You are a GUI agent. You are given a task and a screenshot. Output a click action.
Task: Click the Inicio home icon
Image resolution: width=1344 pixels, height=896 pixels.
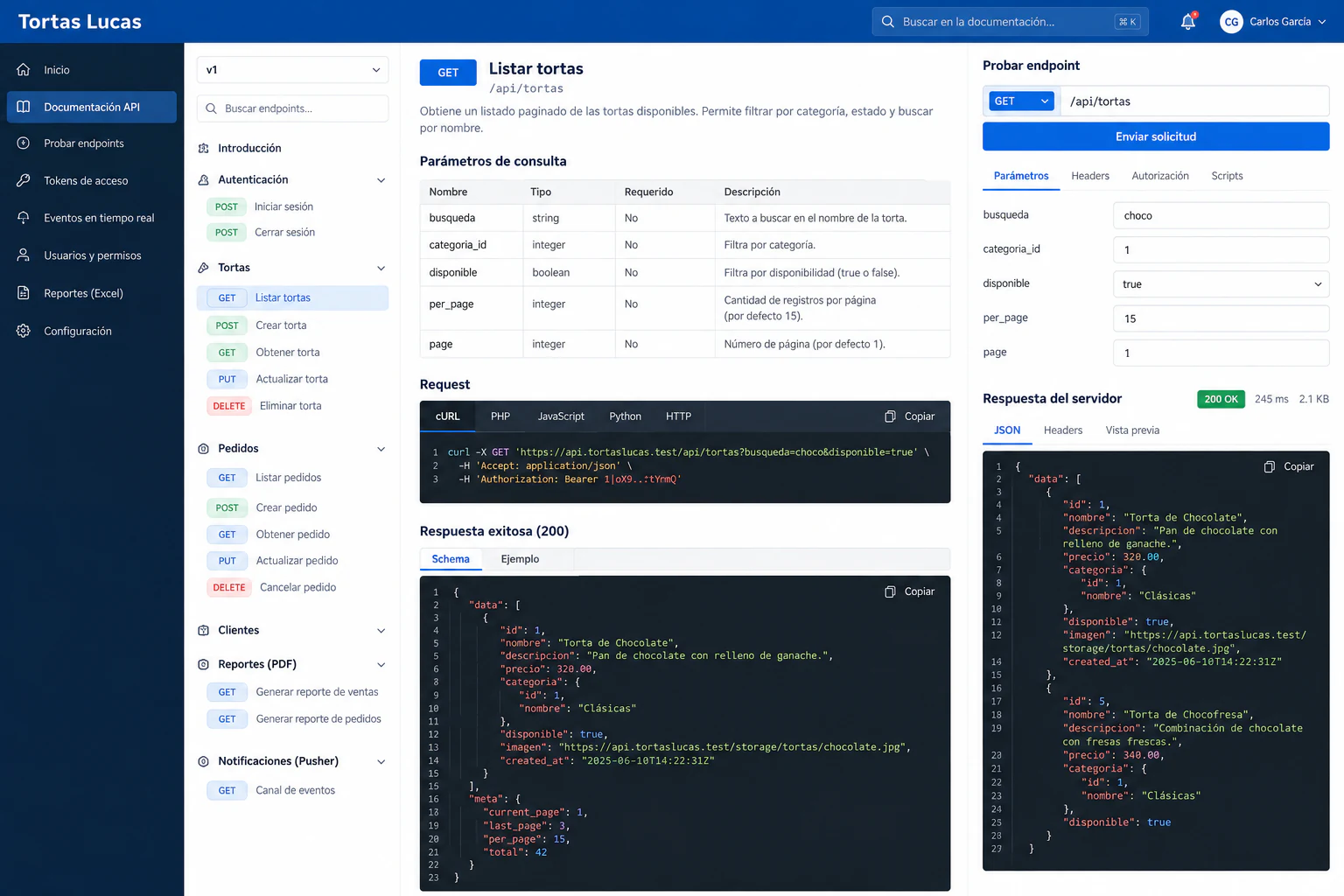pyautogui.click(x=24, y=69)
